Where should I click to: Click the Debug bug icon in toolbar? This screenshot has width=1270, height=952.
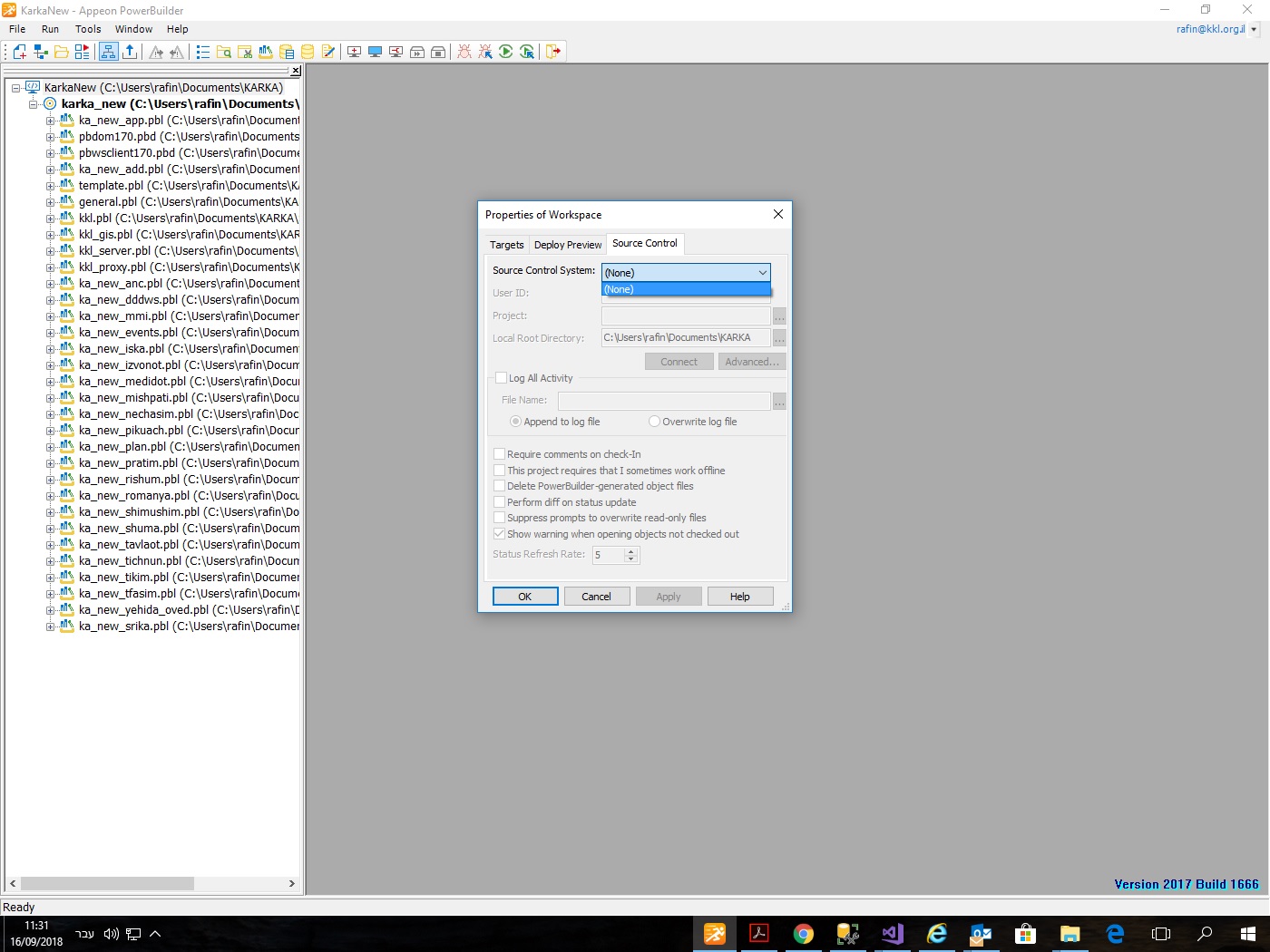(464, 52)
